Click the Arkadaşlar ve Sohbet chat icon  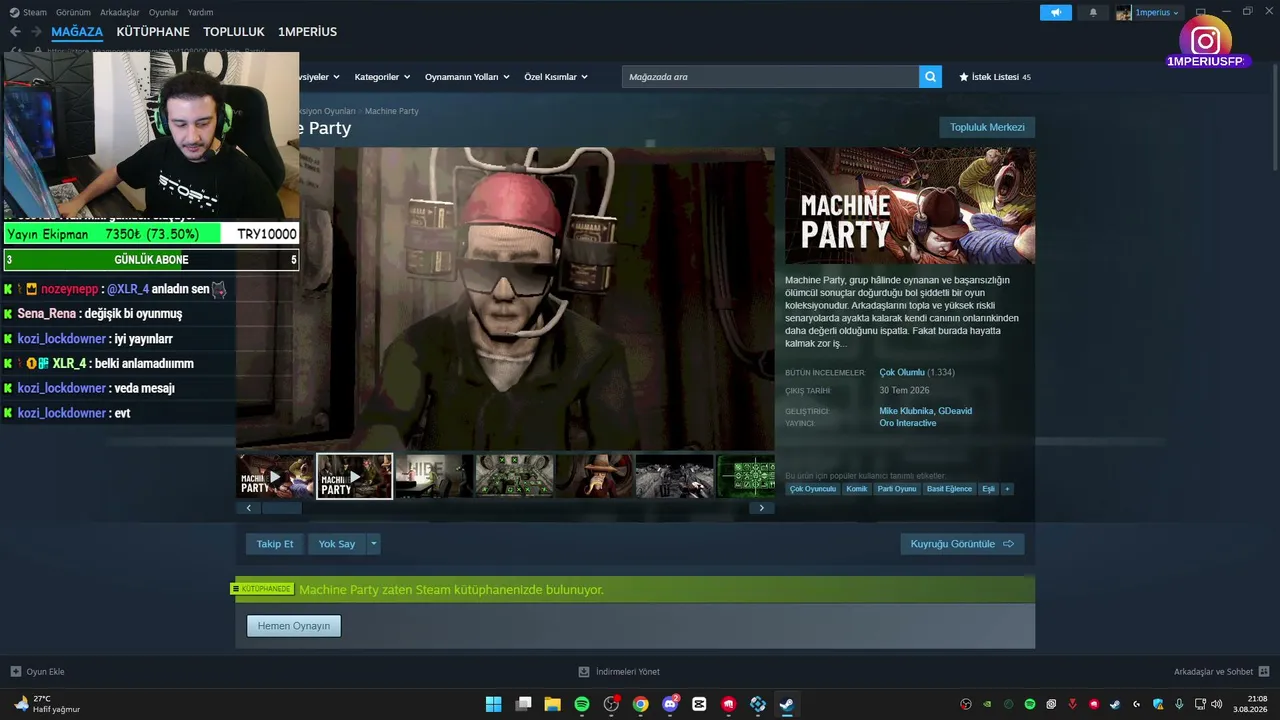tap(1264, 672)
